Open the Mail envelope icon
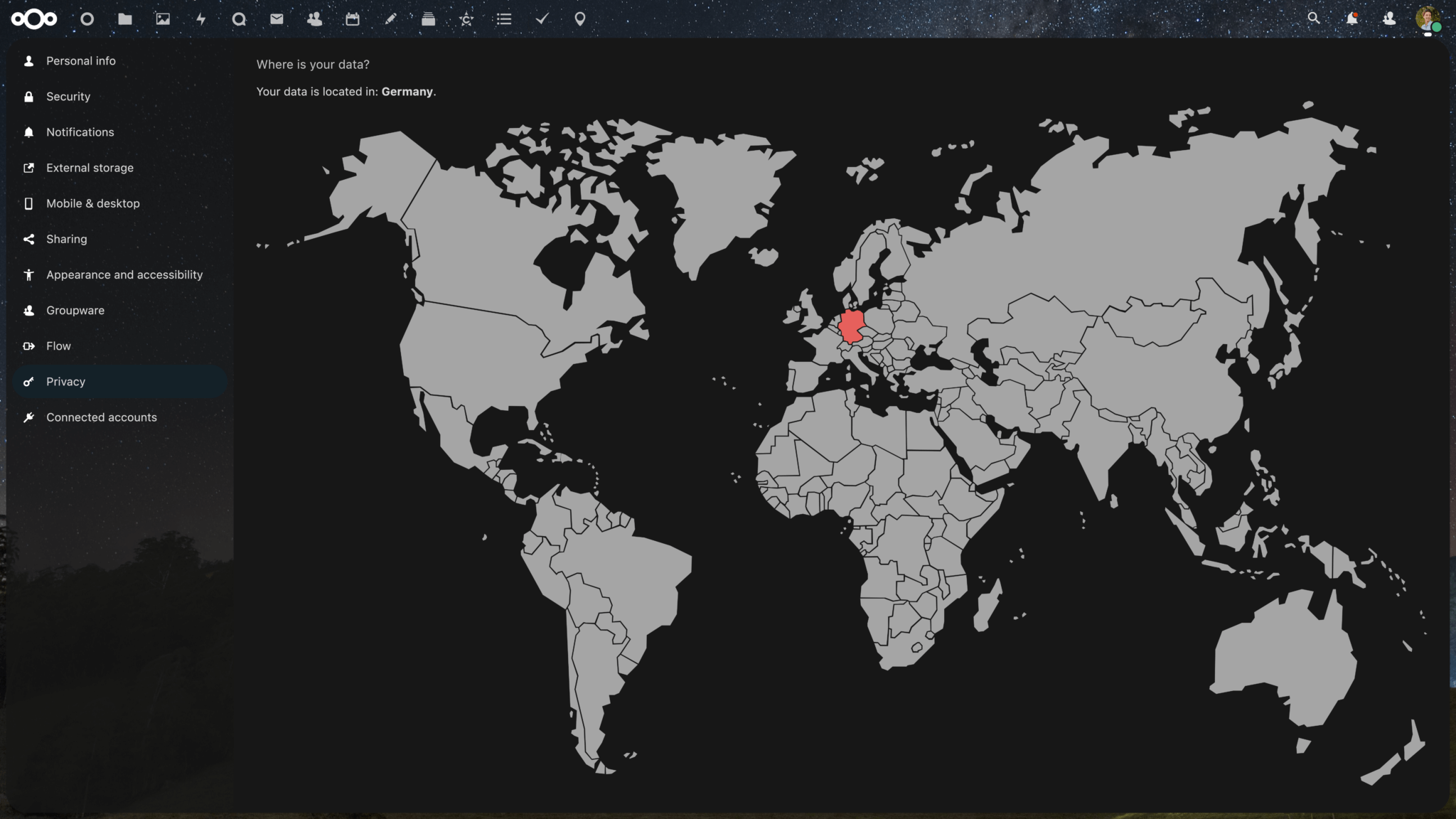 277,19
